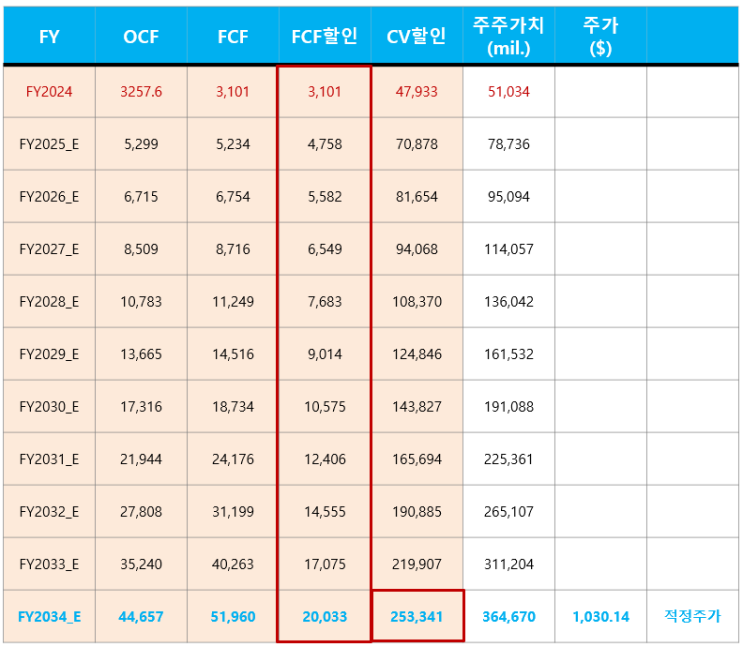Click the 주주가치 (mil.) column header
The height and width of the screenshot is (647, 743).
[x=508, y=36]
